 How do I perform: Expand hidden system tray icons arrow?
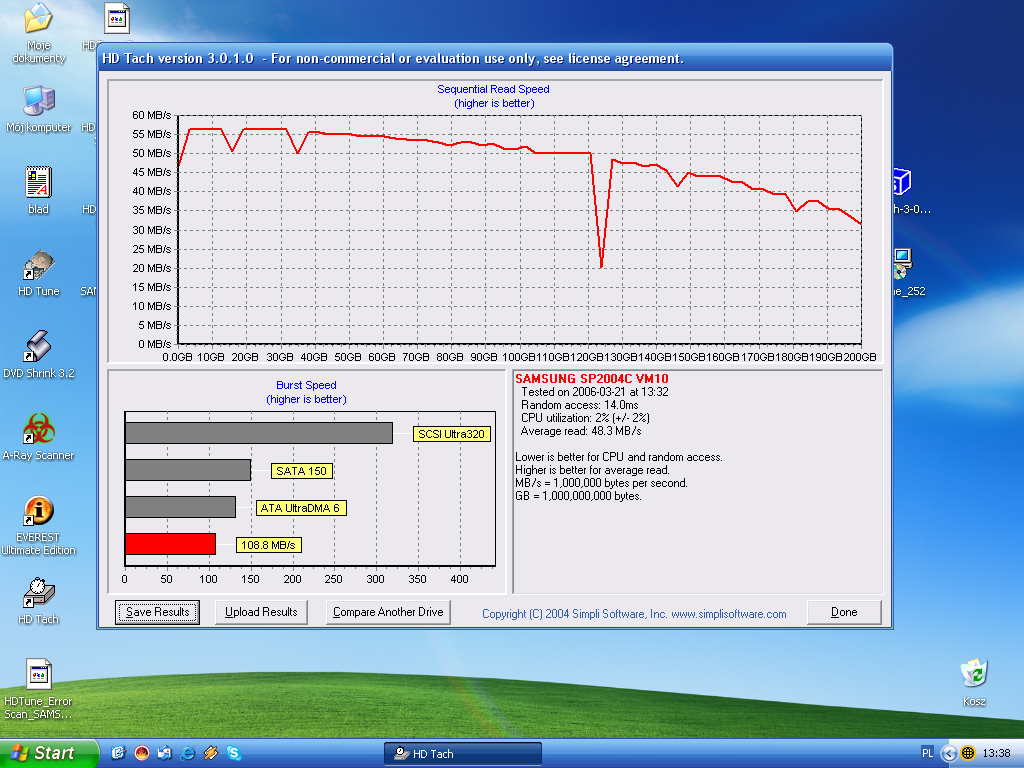949,753
